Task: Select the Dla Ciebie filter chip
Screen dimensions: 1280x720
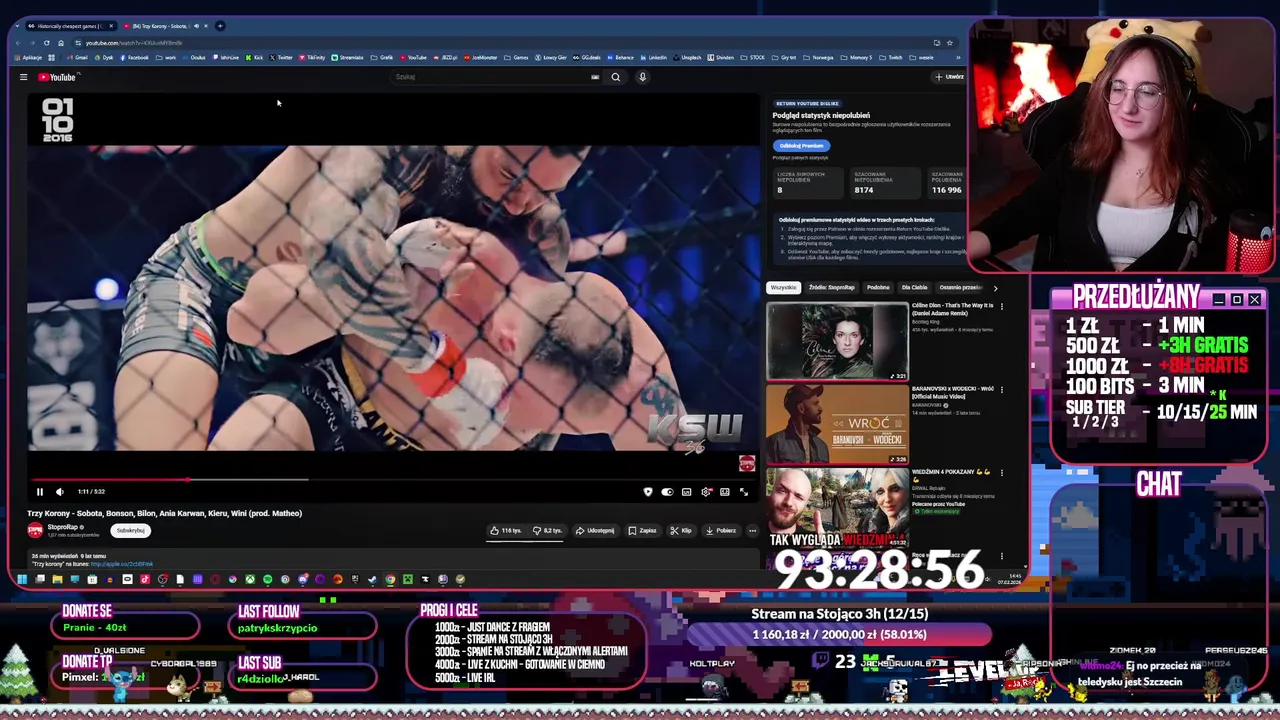Action: point(914,288)
